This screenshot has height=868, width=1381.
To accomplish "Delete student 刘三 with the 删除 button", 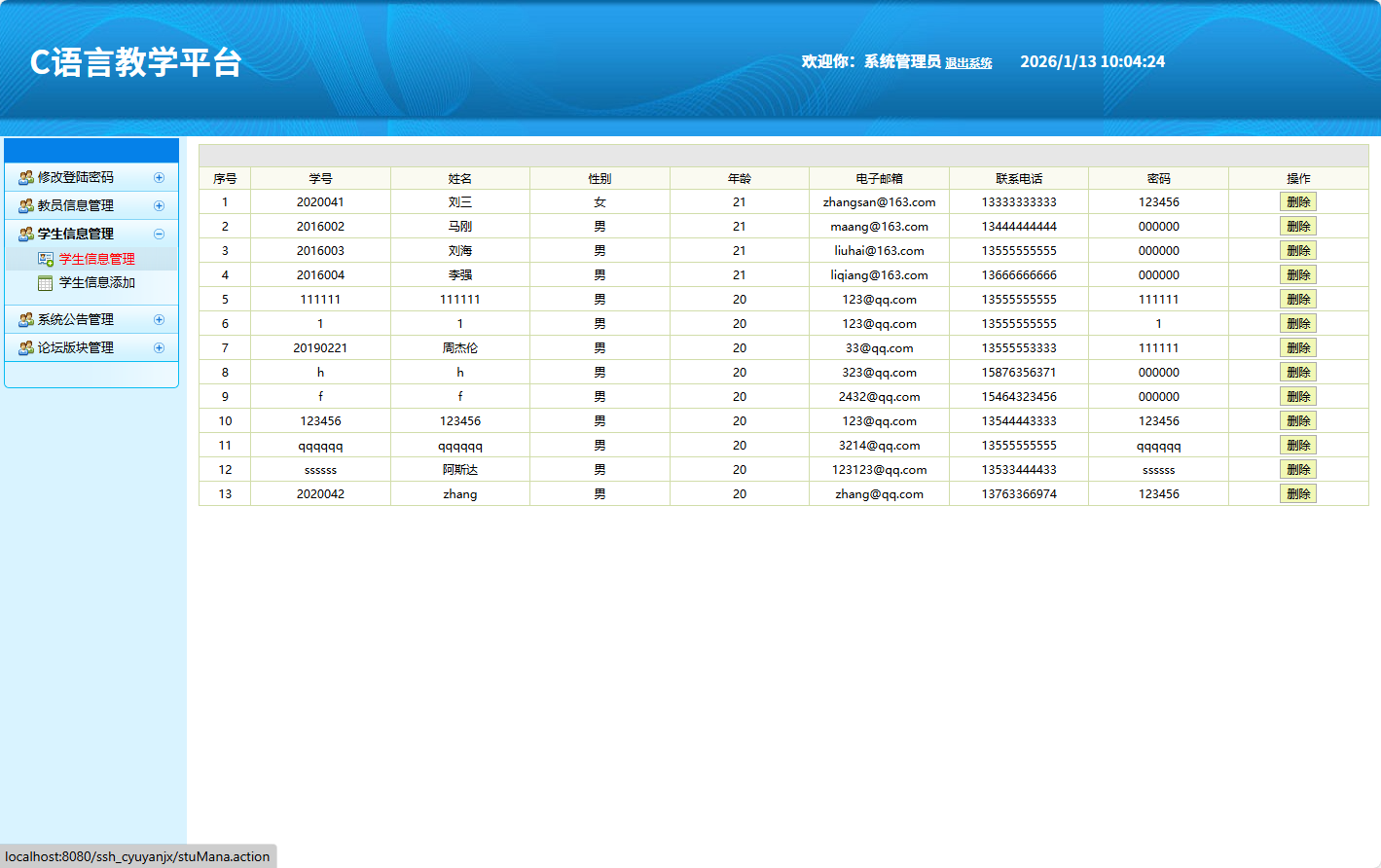I will pyautogui.click(x=1297, y=202).
